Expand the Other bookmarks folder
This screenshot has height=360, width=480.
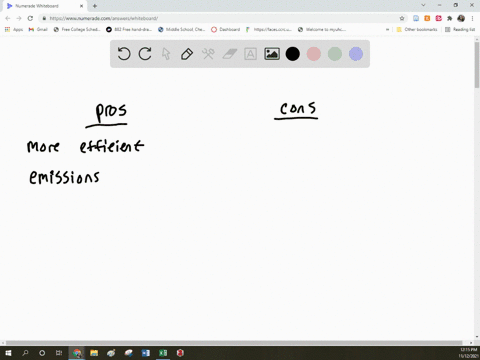pos(417,29)
